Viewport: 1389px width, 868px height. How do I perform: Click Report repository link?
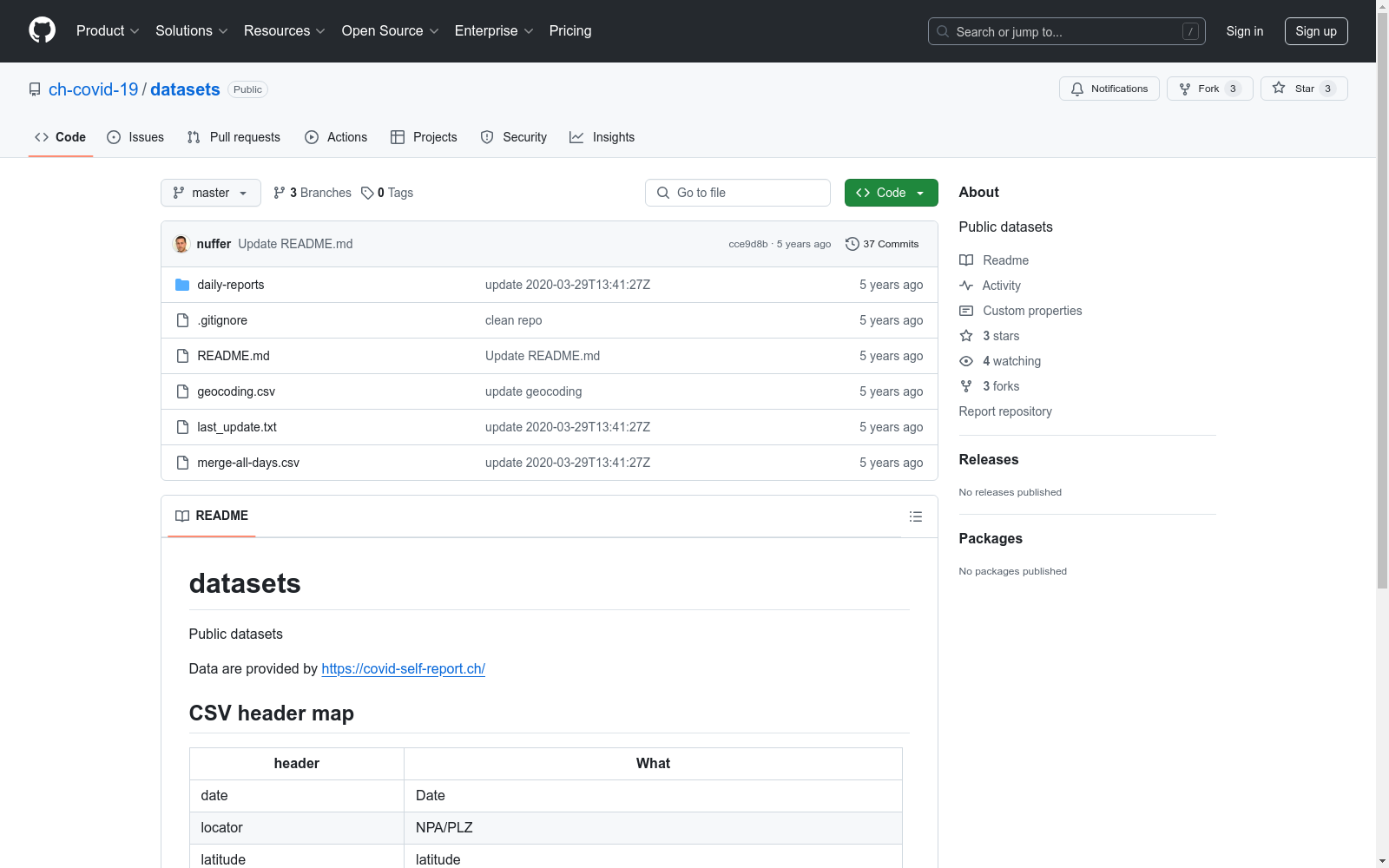[x=1005, y=411]
